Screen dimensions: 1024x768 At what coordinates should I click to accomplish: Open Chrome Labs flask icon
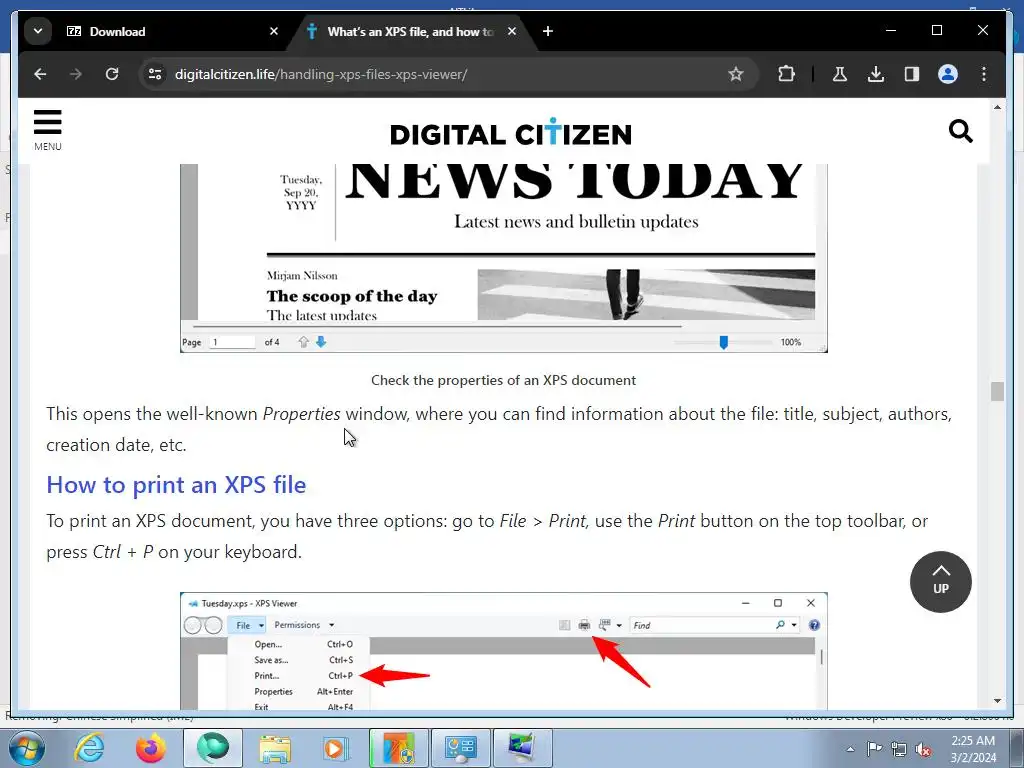(840, 74)
